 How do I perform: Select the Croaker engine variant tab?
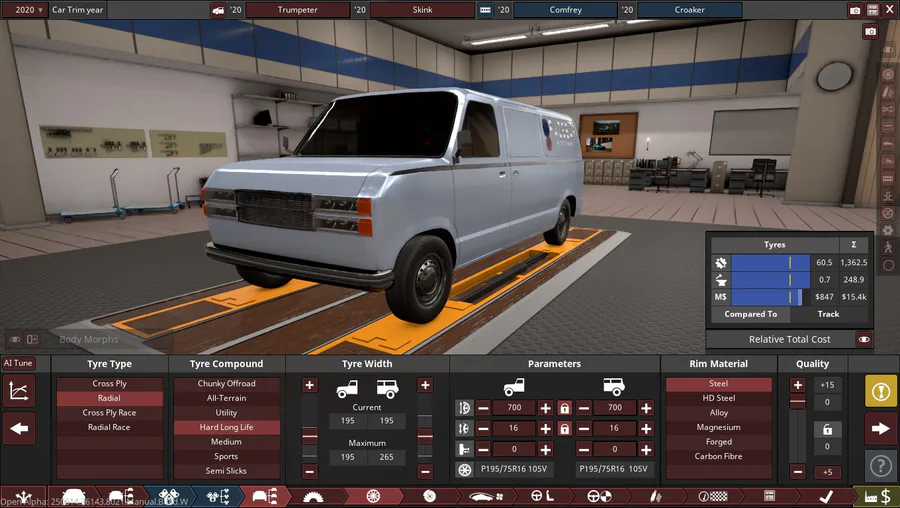pos(689,10)
